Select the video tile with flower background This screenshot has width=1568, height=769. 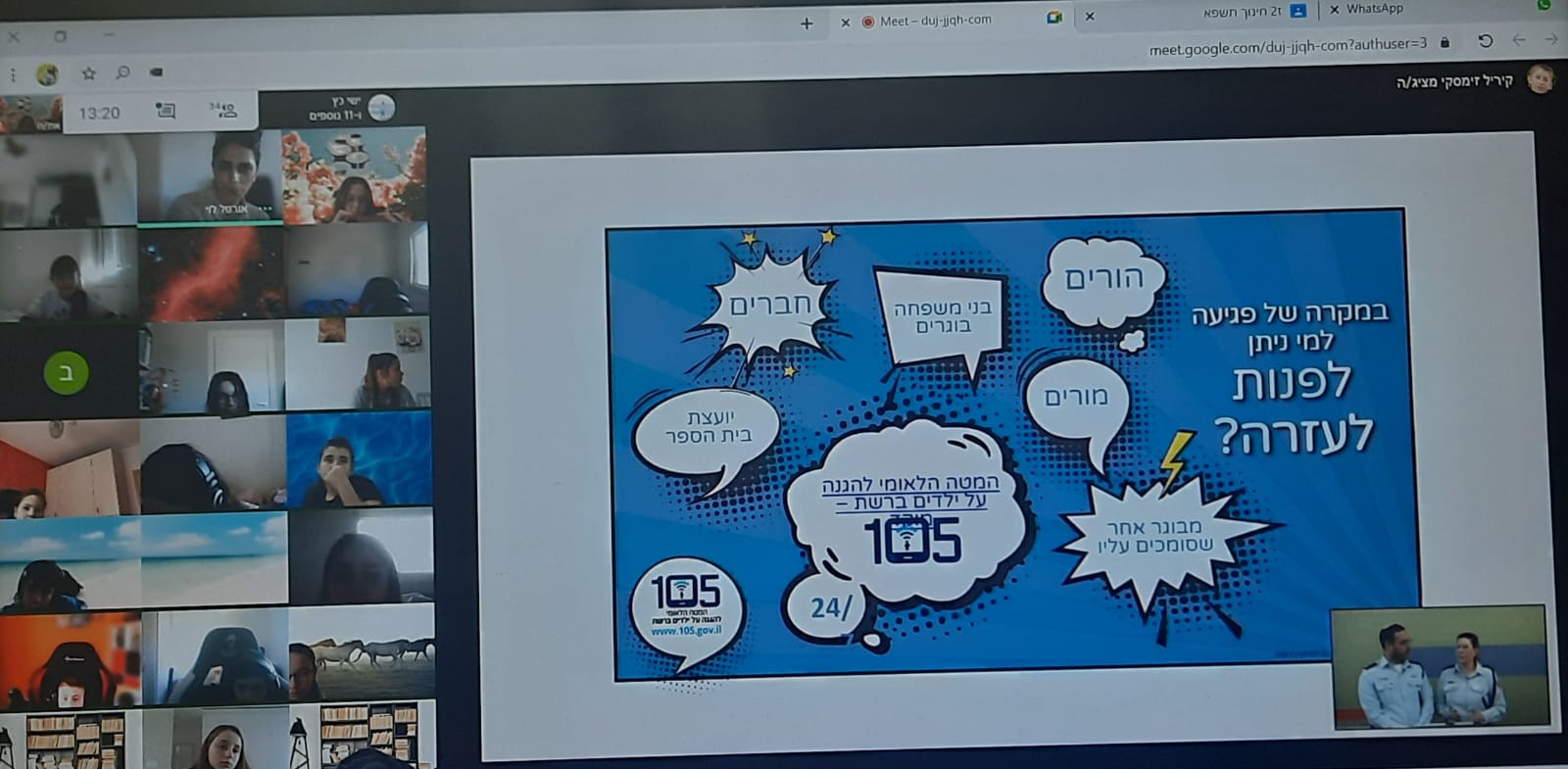pyautogui.click(x=354, y=176)
